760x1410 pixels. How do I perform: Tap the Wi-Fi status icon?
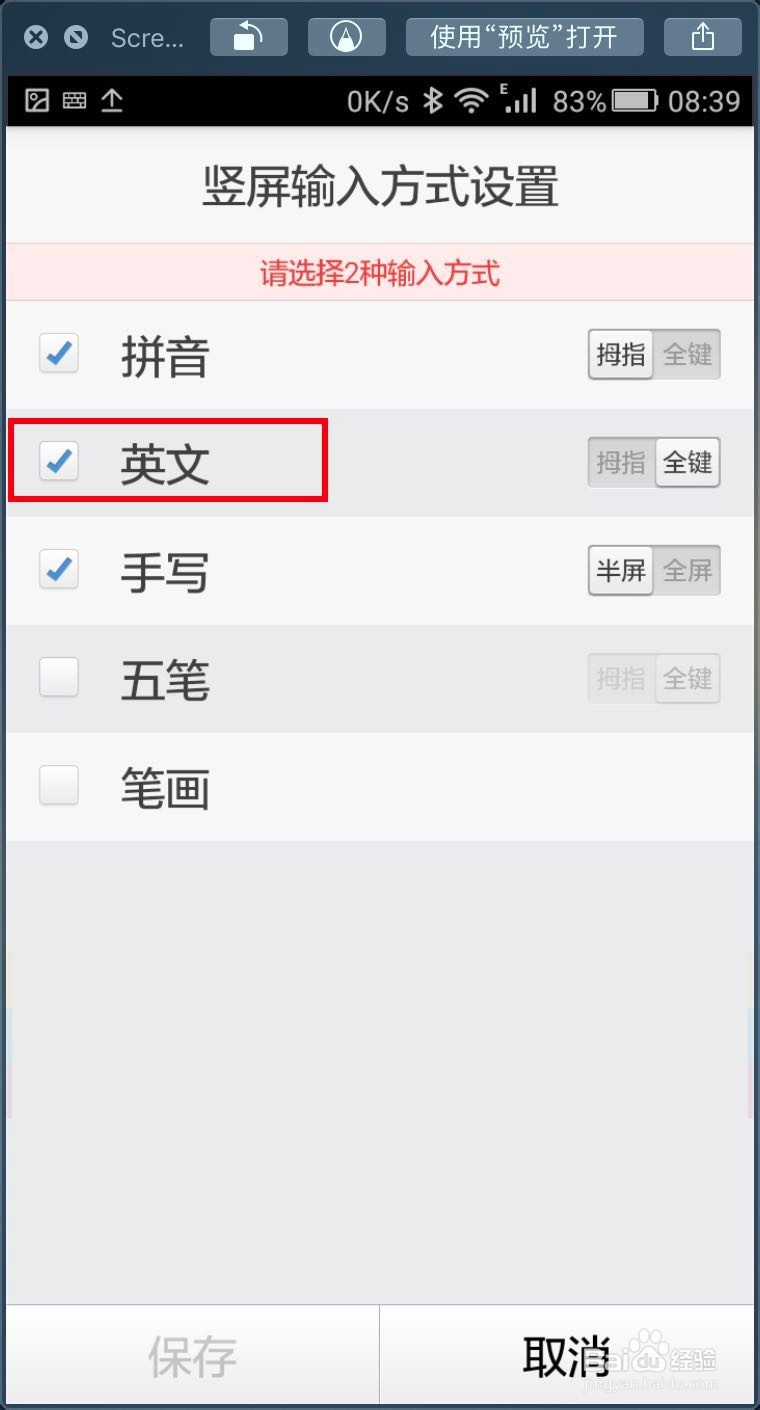pyautogui.click(x=469, y=101)
